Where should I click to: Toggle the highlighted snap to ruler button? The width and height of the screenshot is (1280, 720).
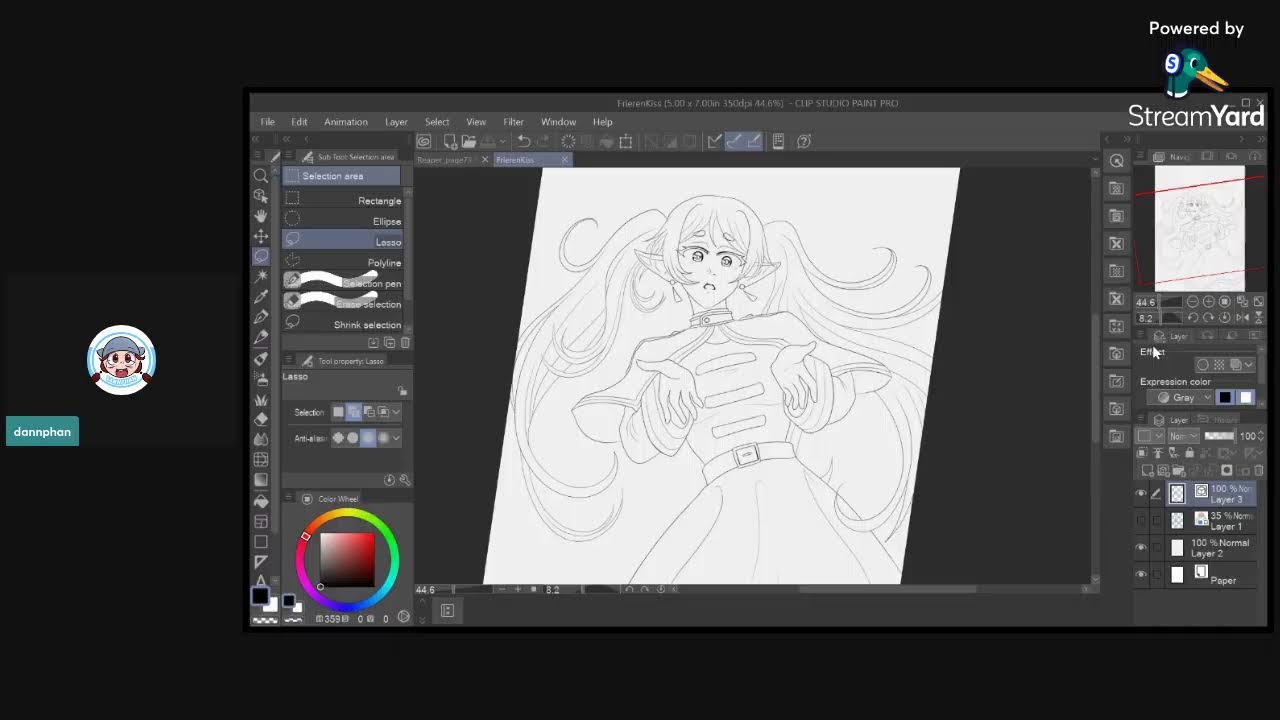pyautogui.click(x=734, y=141)
